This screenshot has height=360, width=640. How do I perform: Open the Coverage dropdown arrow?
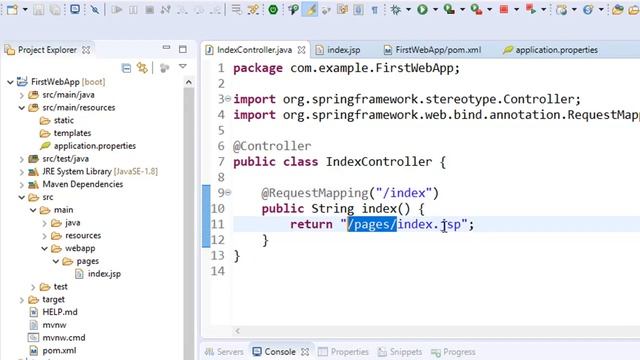(x=462, y=9)
